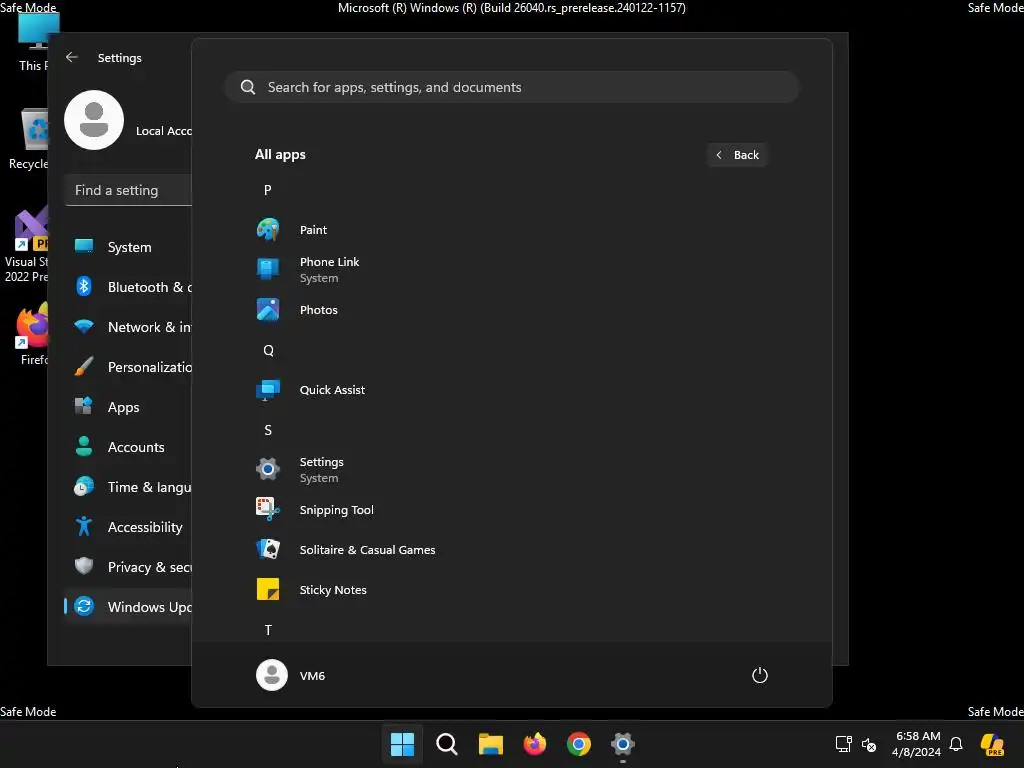The image size is (1024, 768).
Task: Click the Settings window back arrow
Action: pyautogui.click(x=72, y=57)
